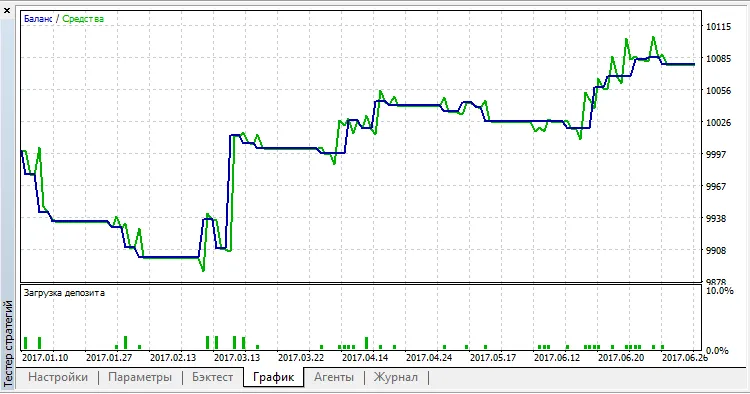Click the 2017.04.24 date label

pos(429,358)
